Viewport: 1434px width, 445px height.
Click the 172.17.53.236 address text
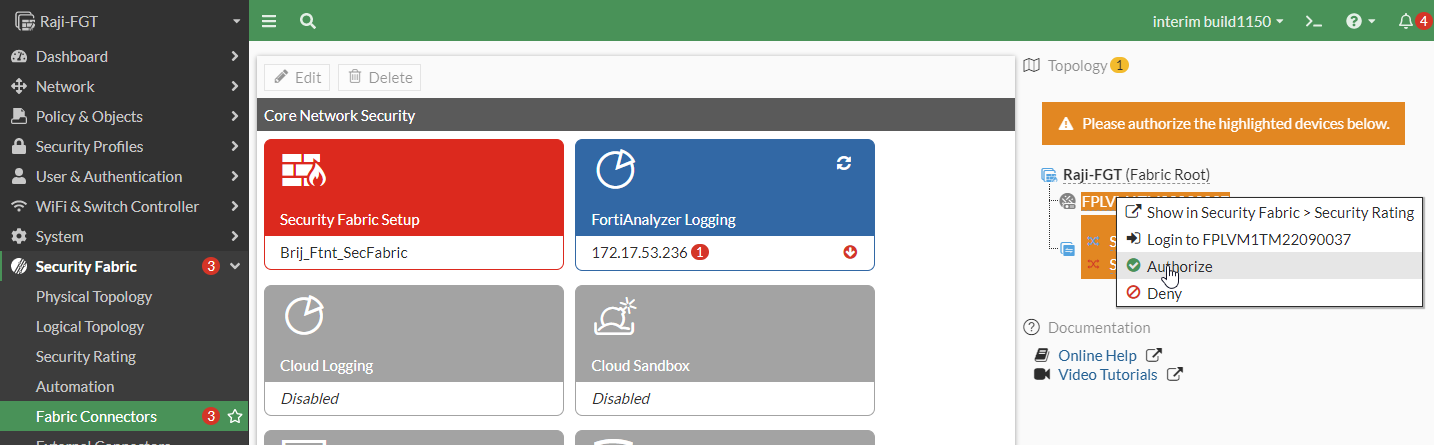tap(639, 253)
